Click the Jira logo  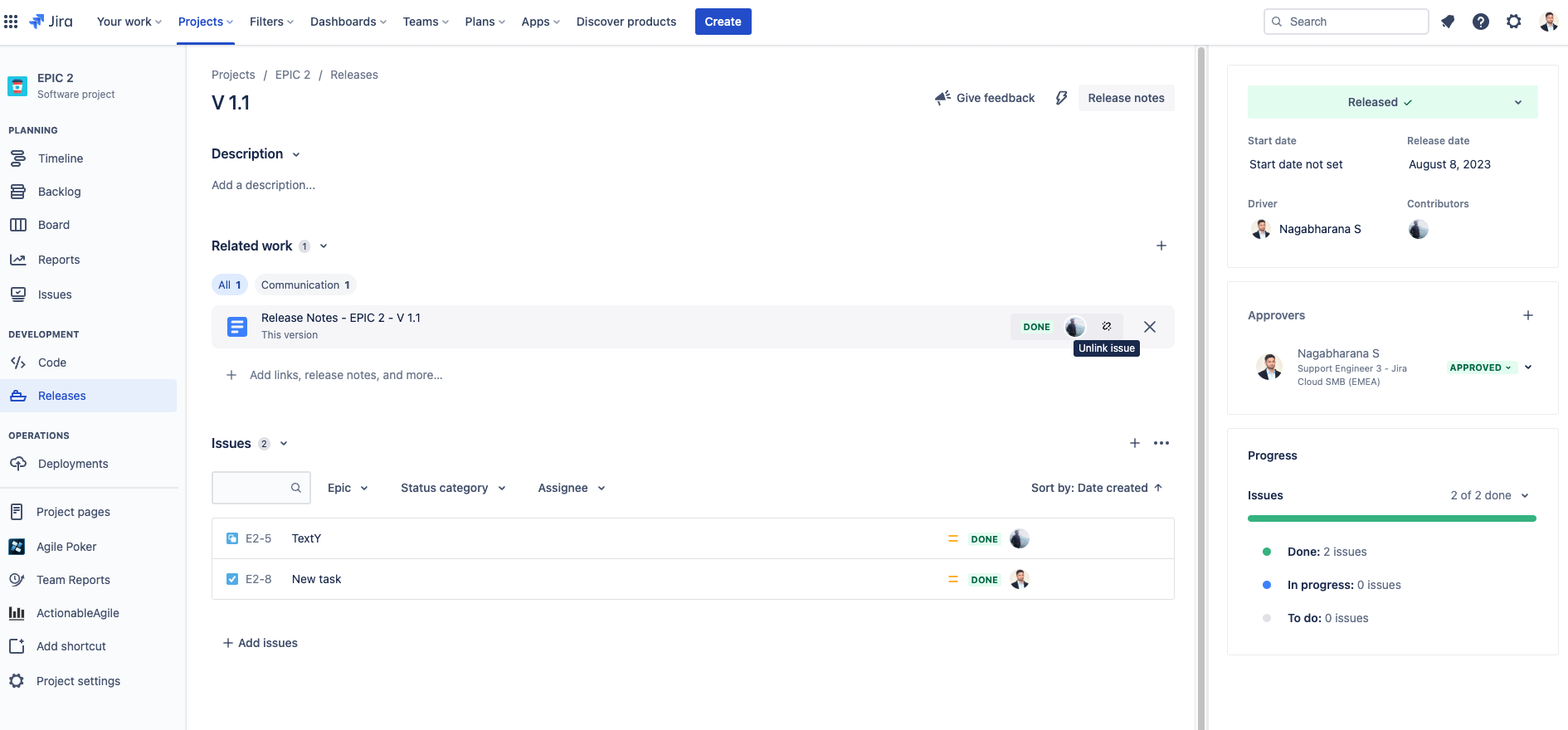pos(51,22)
